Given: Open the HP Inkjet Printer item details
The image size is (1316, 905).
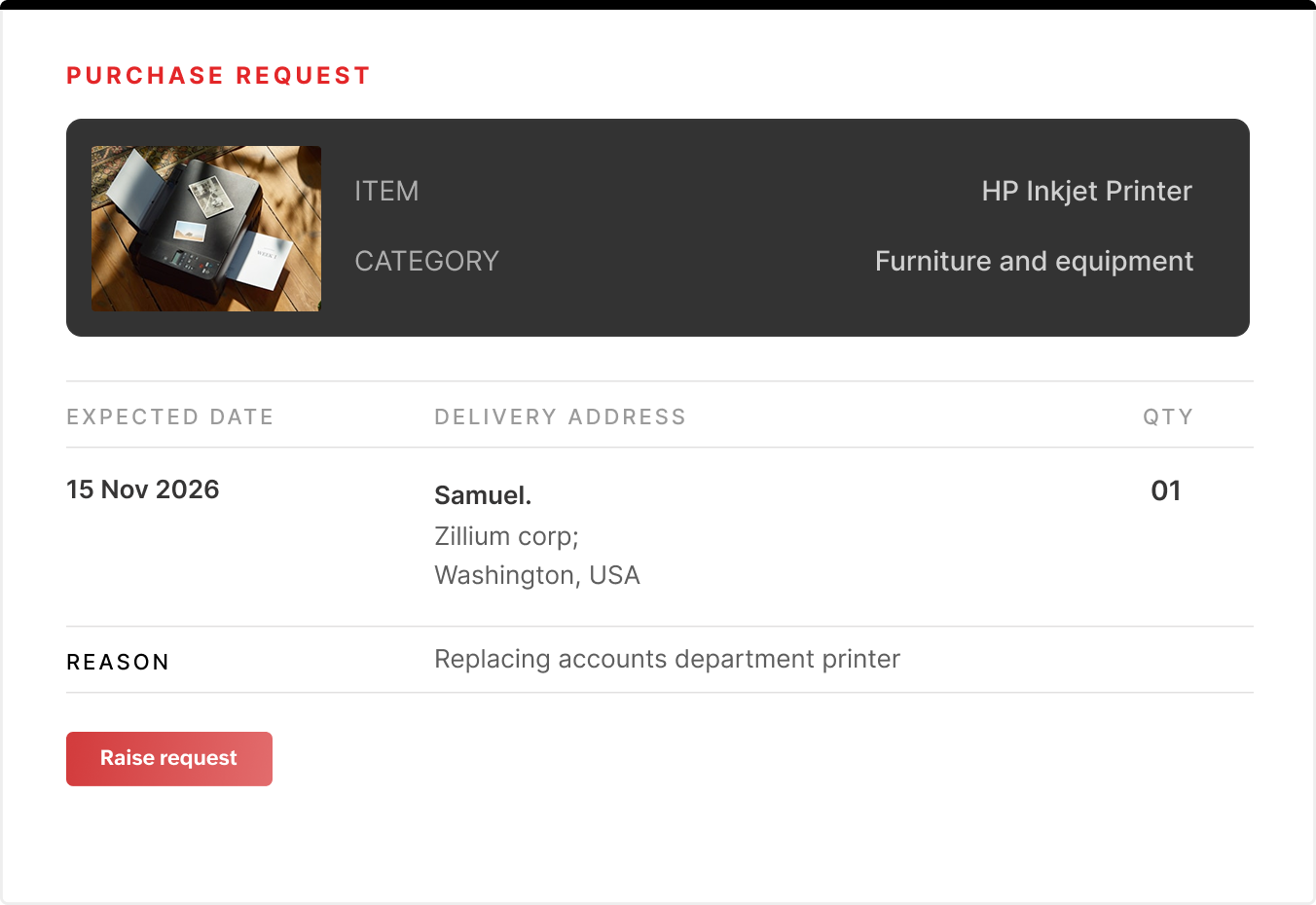Looking at the screenshot, I should point(1087,191).
